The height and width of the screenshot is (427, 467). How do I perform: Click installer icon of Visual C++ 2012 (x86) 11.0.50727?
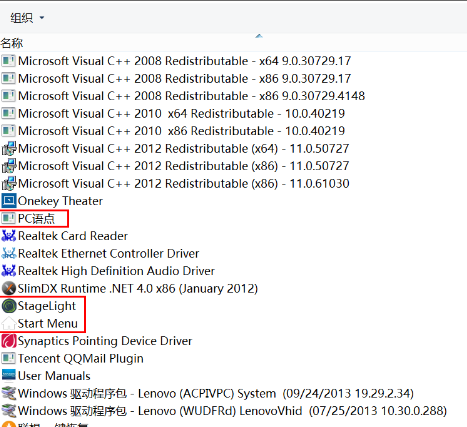click(x=8, y=166)
